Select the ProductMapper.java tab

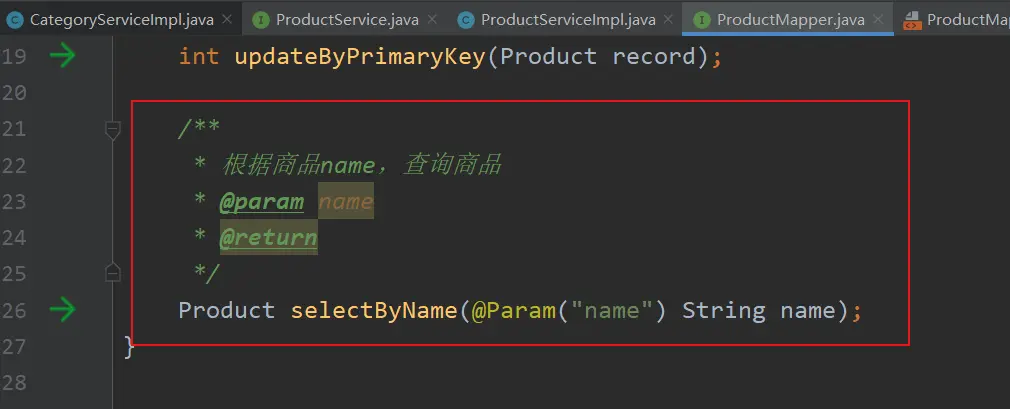[x=788, y=19]
